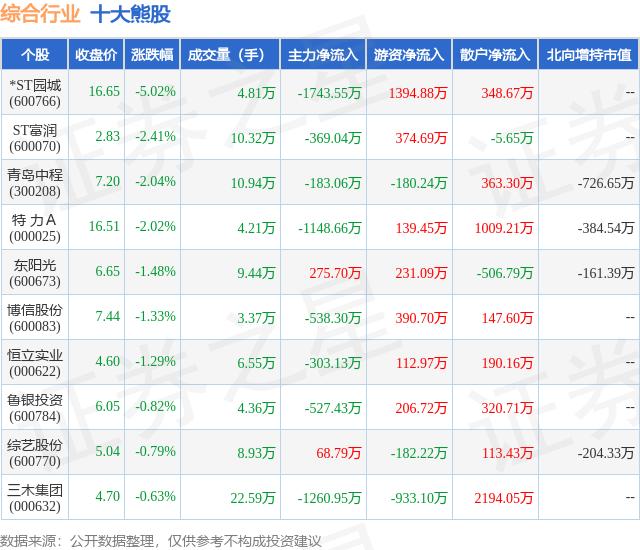Image resolution: width=640 pixels, height=550 pixels.
Task: Click main inflow value 68.79万
Action: tap(339, 453)
